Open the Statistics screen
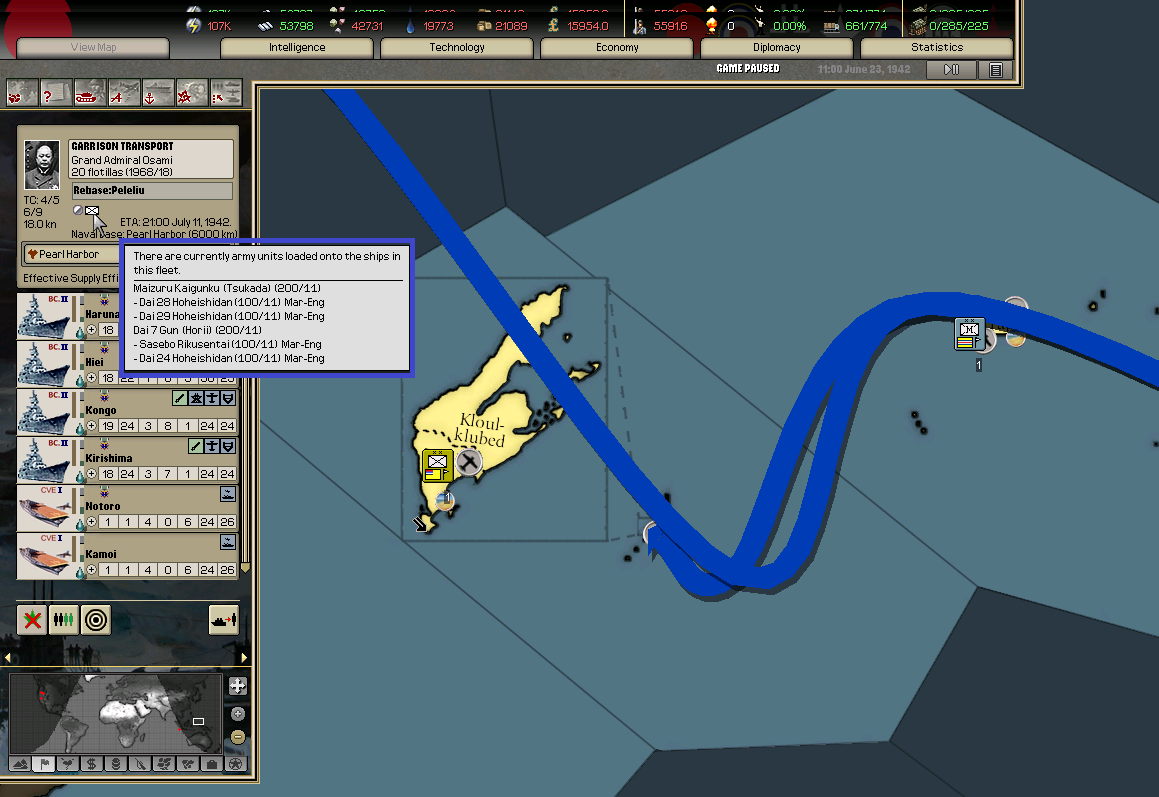The height and width of the screenshot is (797, 1159). [x=937, y=47]
